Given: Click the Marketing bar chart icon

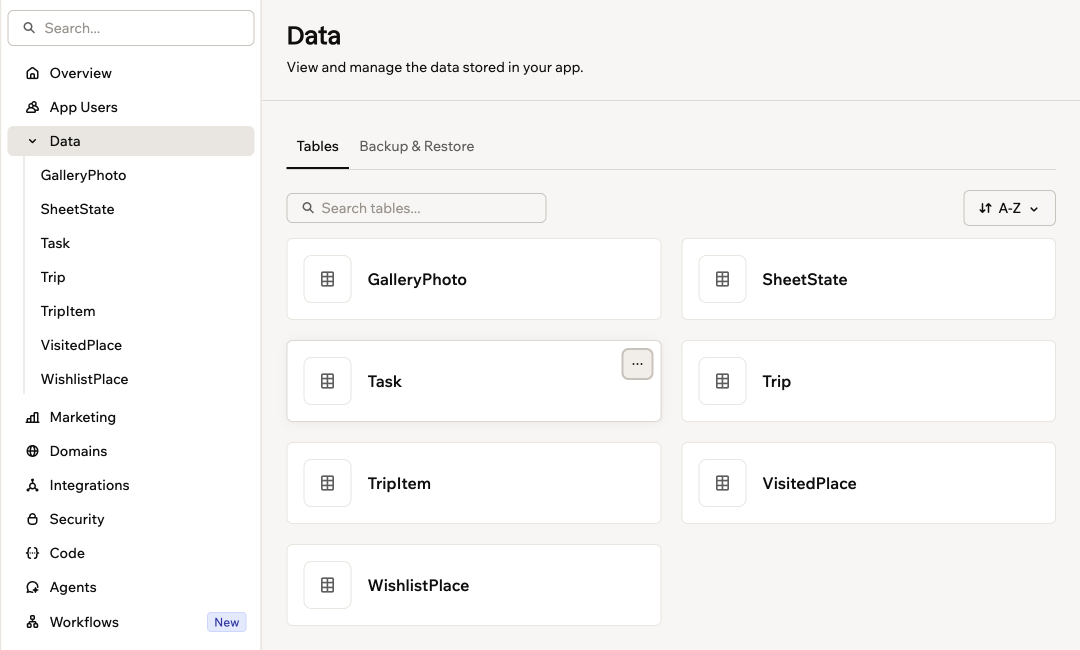Looking at the screenshot, I should pos(32,417).
